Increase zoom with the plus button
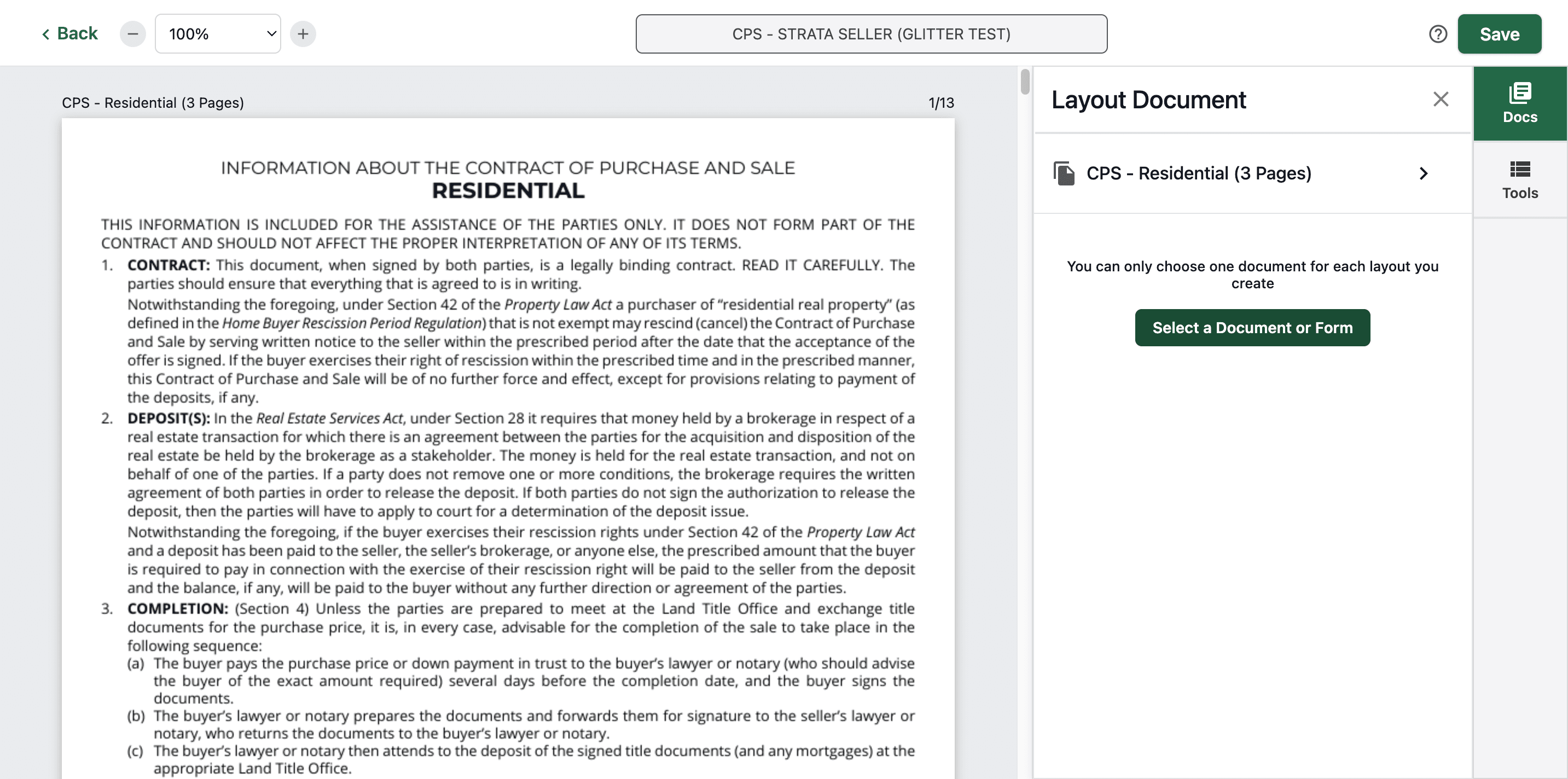This screenshot has width=1568, height=779. click(x=303, y=33)
